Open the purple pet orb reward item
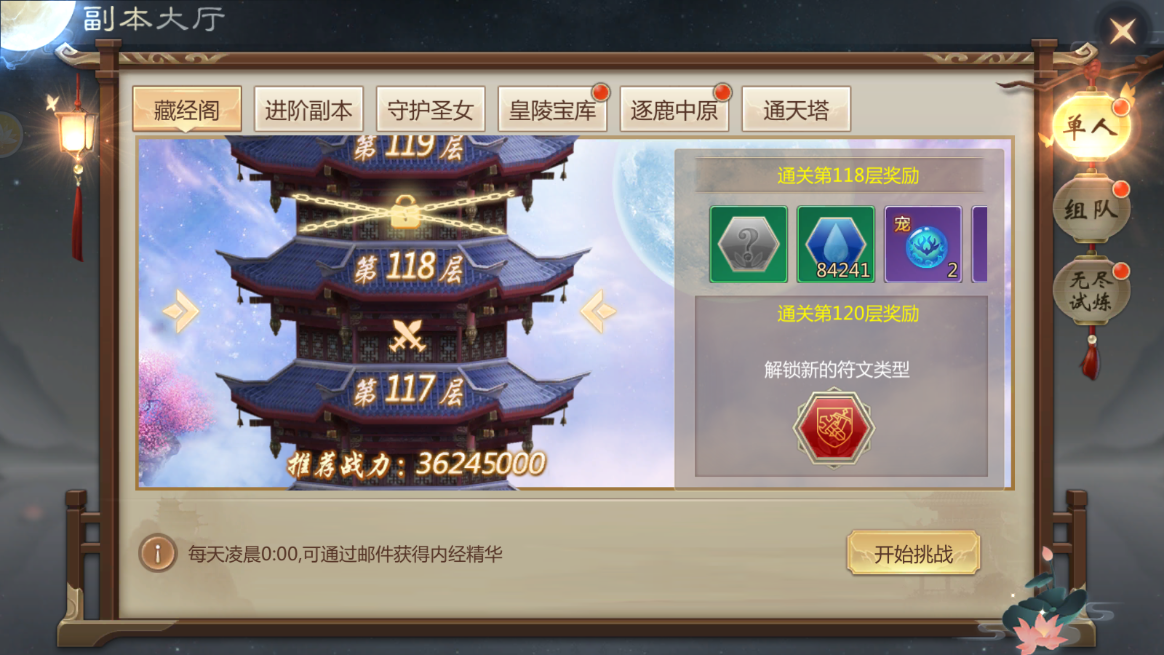Viewport: 1164px width, 655px height. tap(923, 244)
